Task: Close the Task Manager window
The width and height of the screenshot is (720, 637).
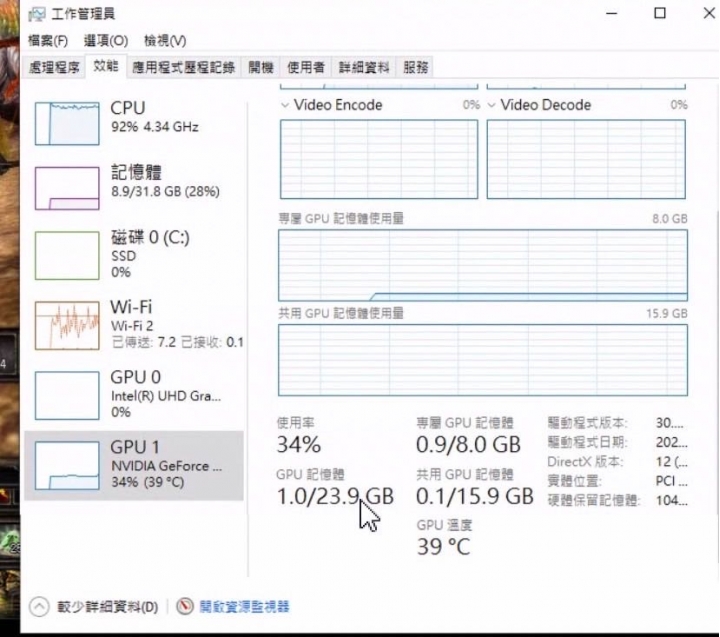Action: 709,13
